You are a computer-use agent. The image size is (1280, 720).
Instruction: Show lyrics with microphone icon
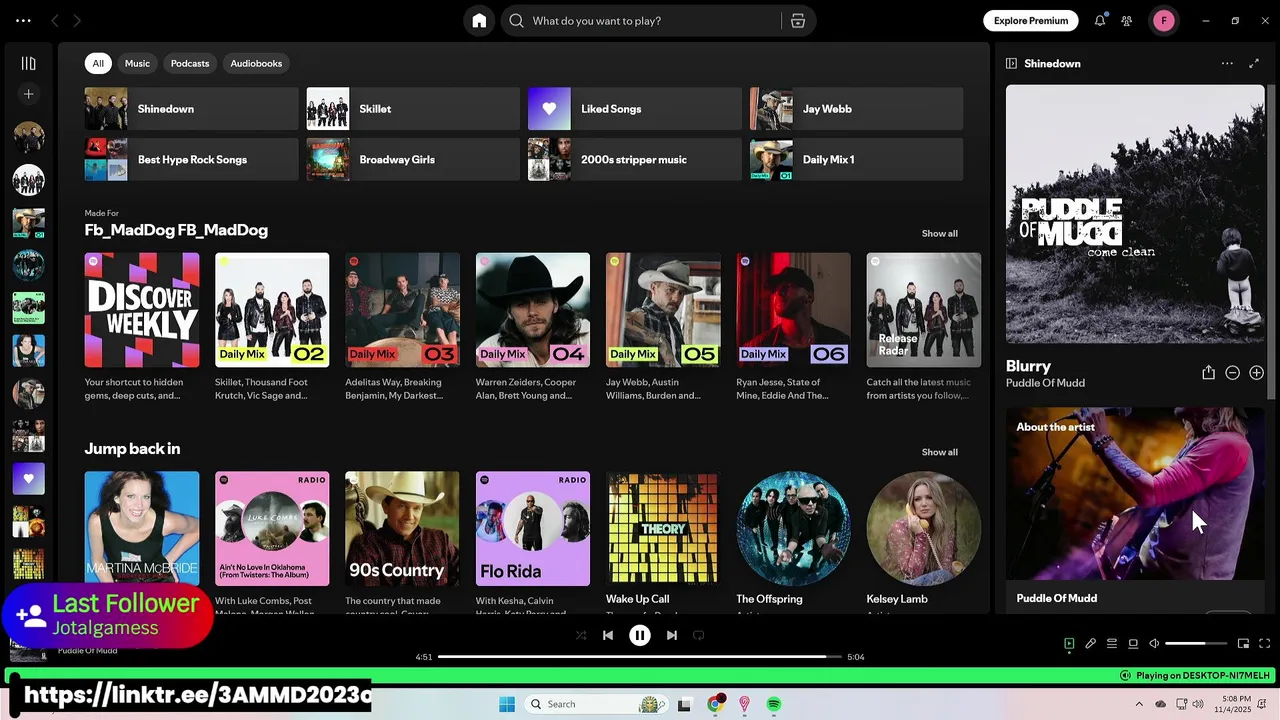pyautogui.click(x=1091, y=644)
